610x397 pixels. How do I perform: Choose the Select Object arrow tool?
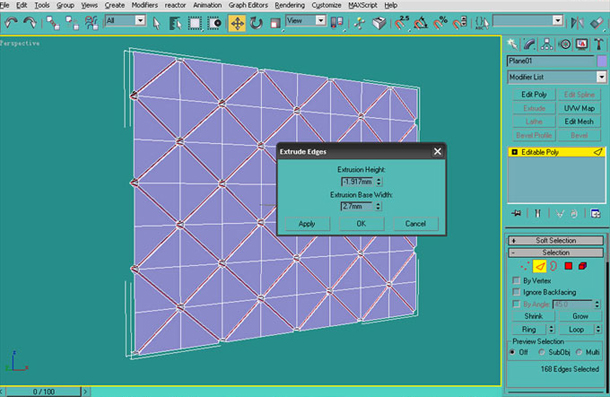tap(156, 23)
